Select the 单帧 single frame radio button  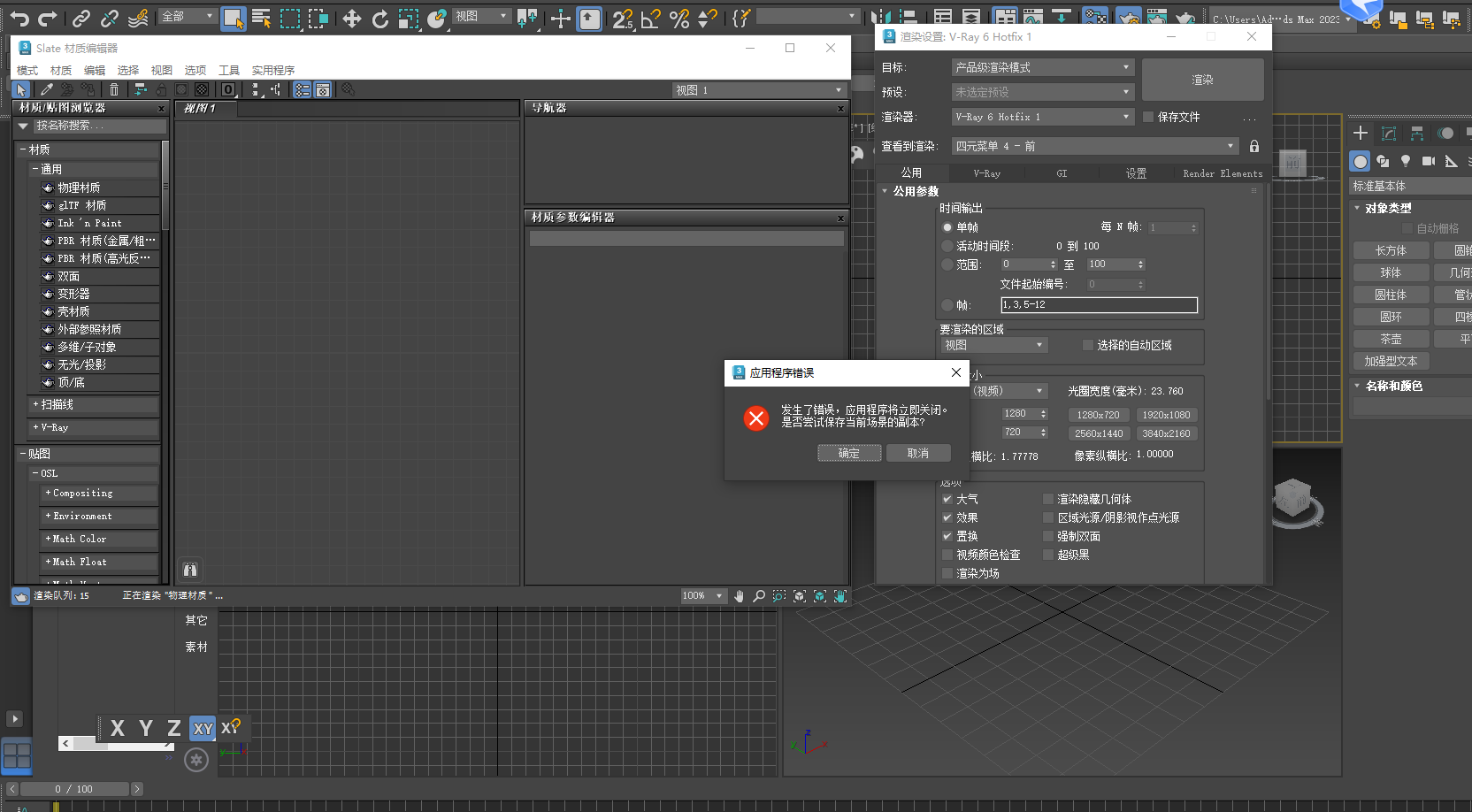(x=947, y=227)
